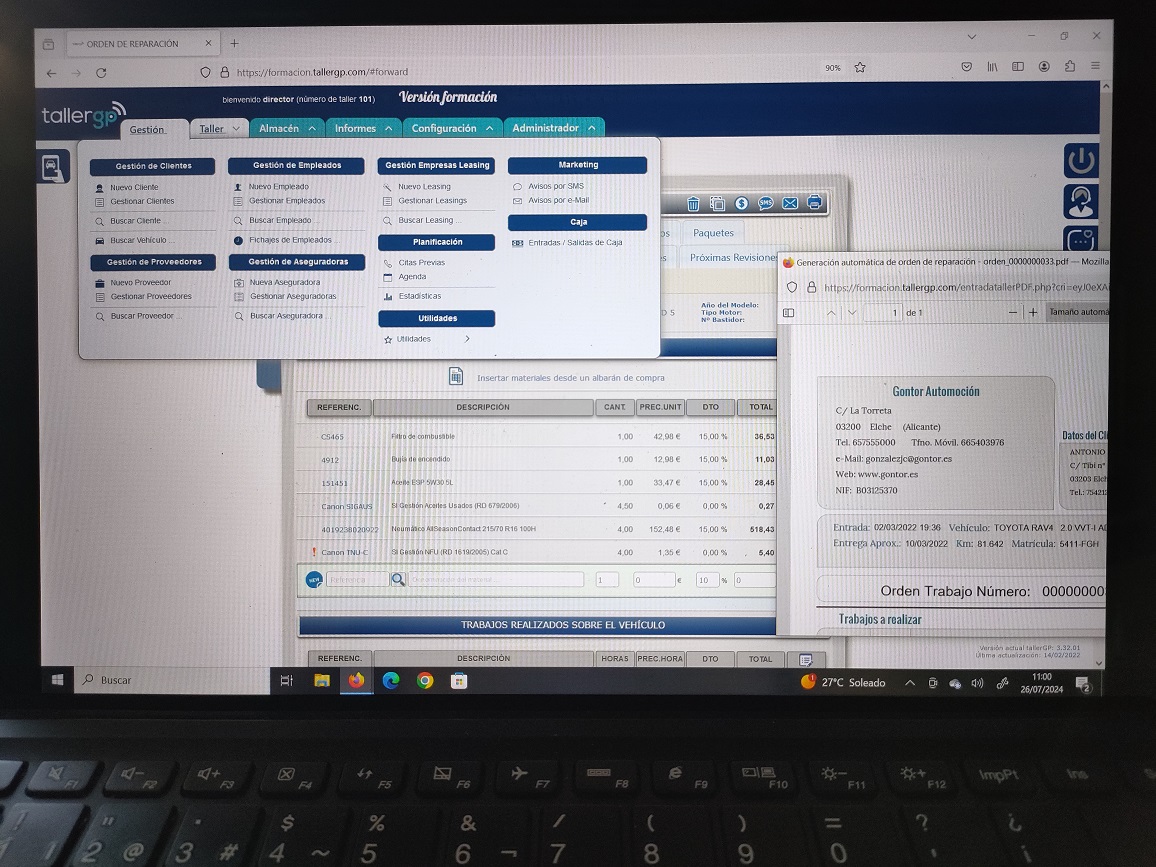The image size is (1156, 867).
Task: Click Citas Previas menu entry
Action: click(x=422, y=262)
